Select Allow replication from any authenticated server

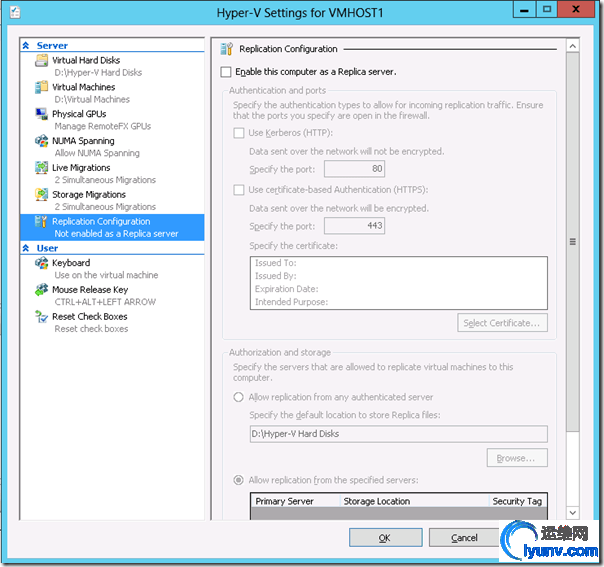[x=238, y=397]
